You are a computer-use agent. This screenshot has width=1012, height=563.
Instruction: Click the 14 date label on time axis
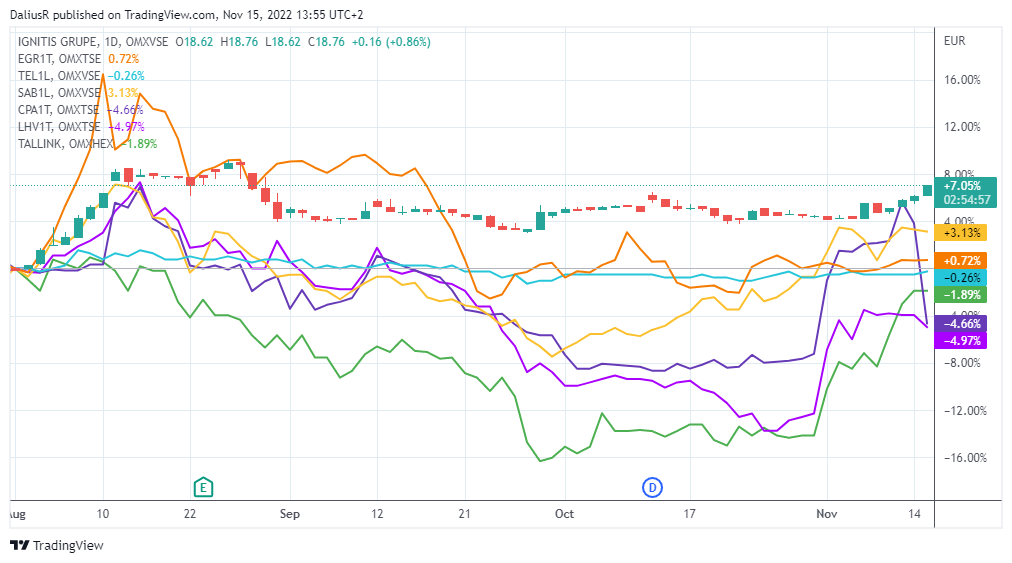[x=914, y=514]
